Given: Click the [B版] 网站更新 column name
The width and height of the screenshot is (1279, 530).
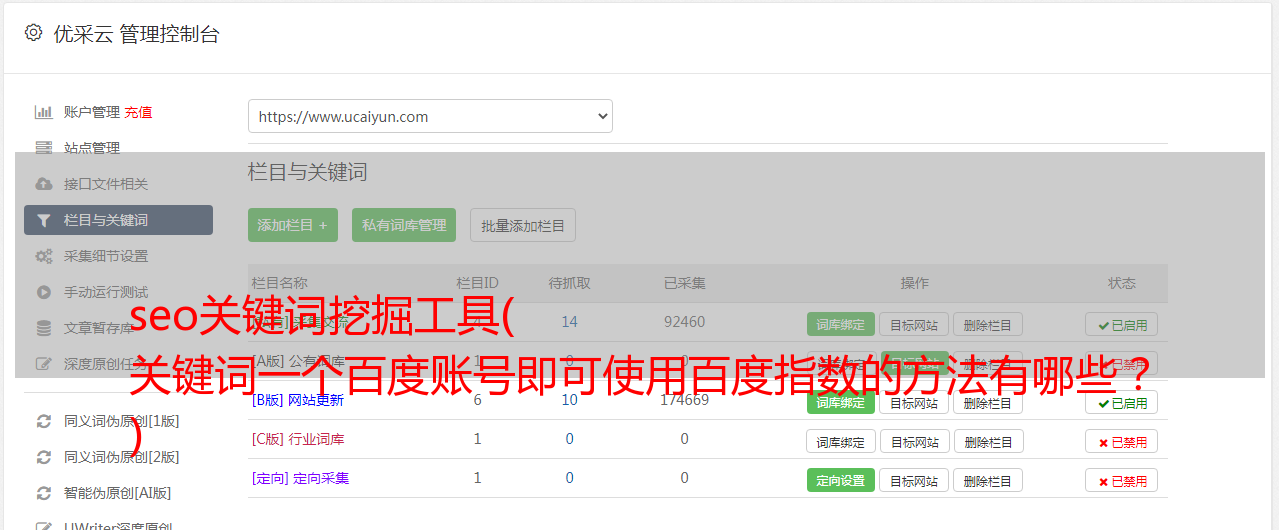Looking at the screenshot, I should (x=297, y=400).
